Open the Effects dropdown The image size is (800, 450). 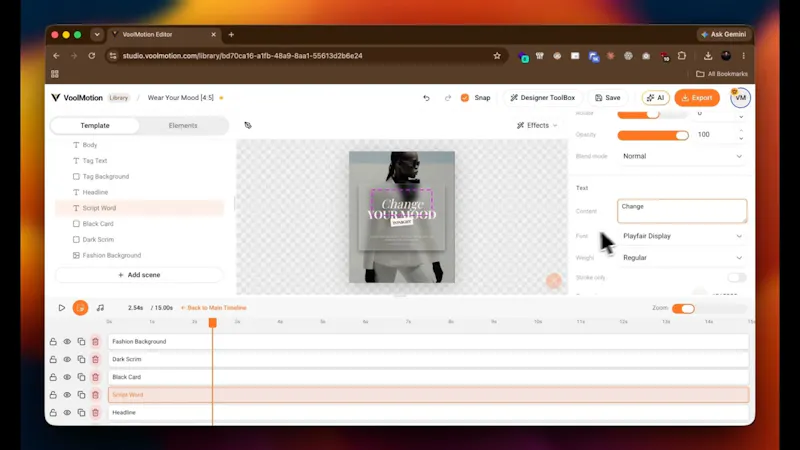coord(537,126)
